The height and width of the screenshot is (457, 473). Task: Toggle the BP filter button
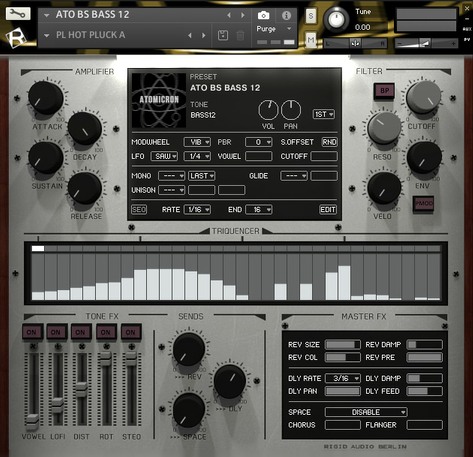pyautogui.click(x=384, y=91)
